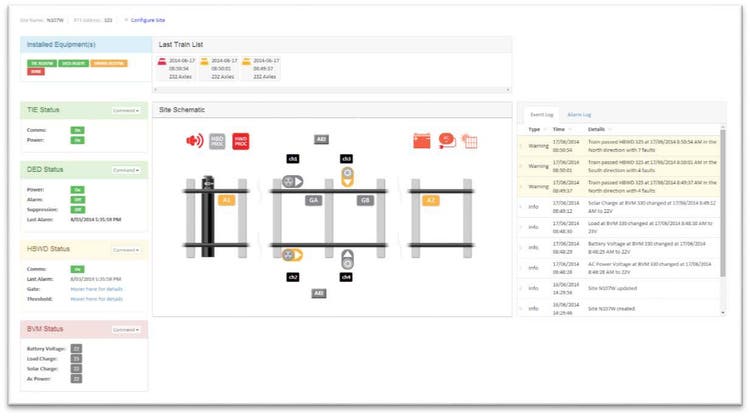Click the orange A1 axle counter label

pyautogui.click(x=226, y=200)
